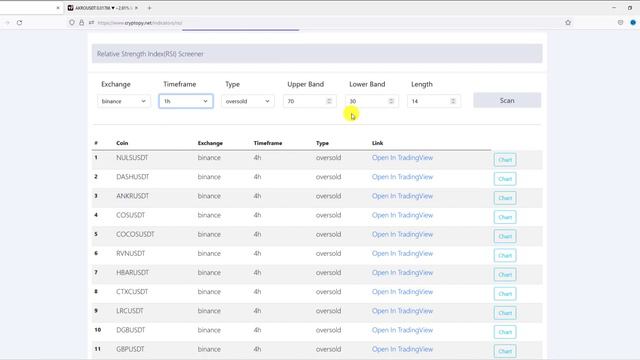This screenshot has height=360, width=640.
Task: Click the Length field with 14
Action: pyautogui.click(x=433, y=101)
